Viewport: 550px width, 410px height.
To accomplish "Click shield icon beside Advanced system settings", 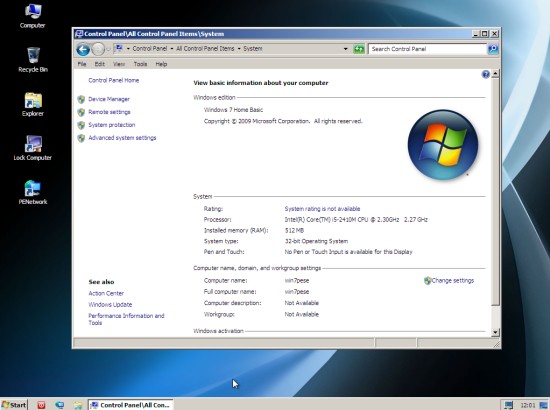I will 81,138.
